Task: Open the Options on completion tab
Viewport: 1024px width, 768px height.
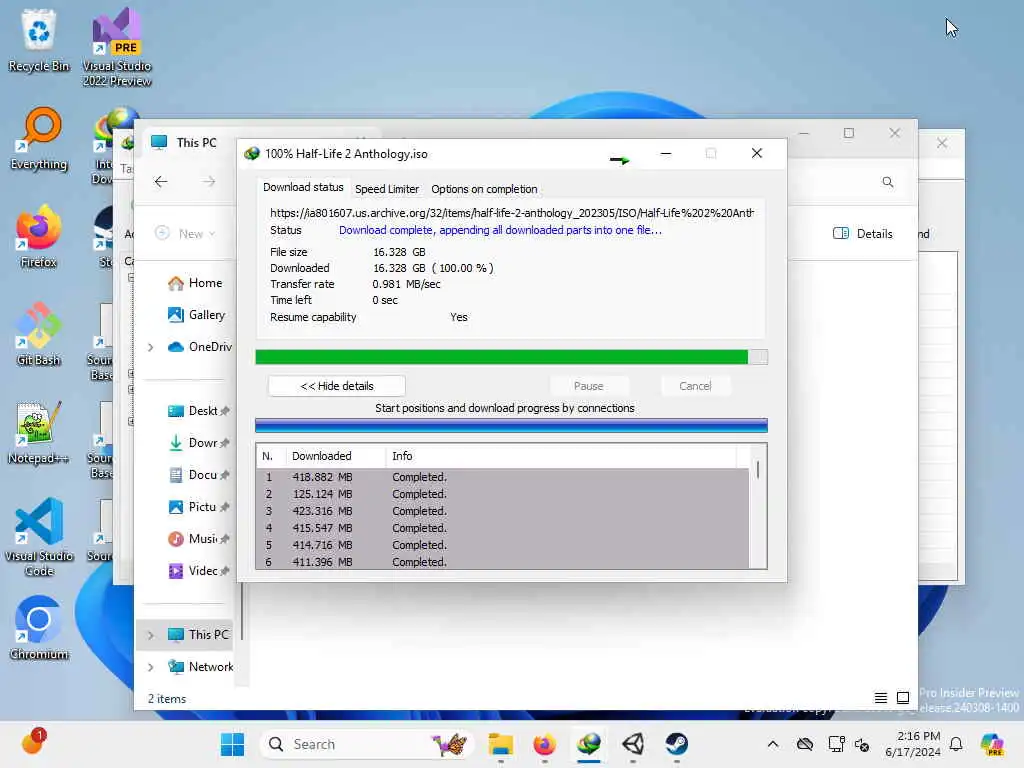Action: click(484, 189)
